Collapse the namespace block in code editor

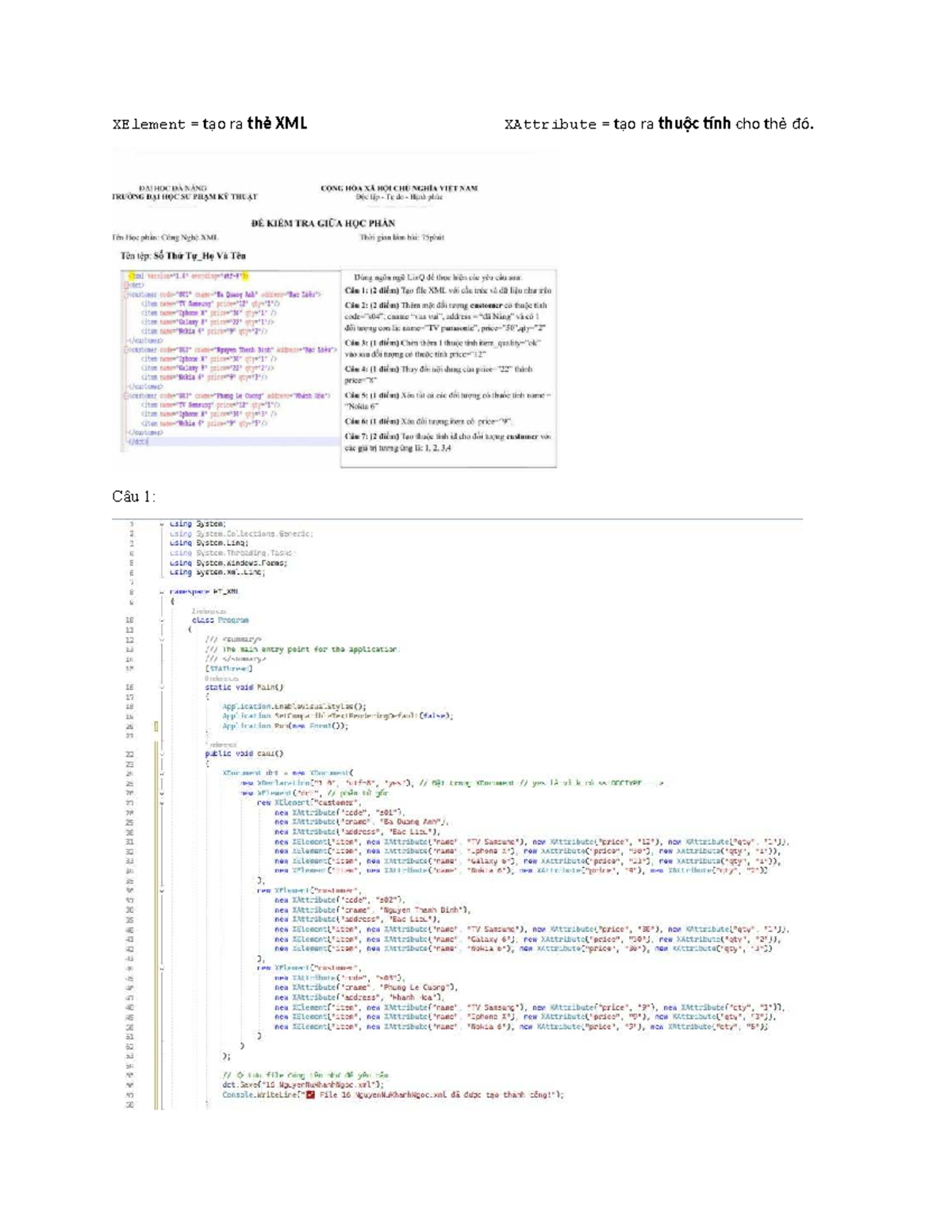point(162,592)
